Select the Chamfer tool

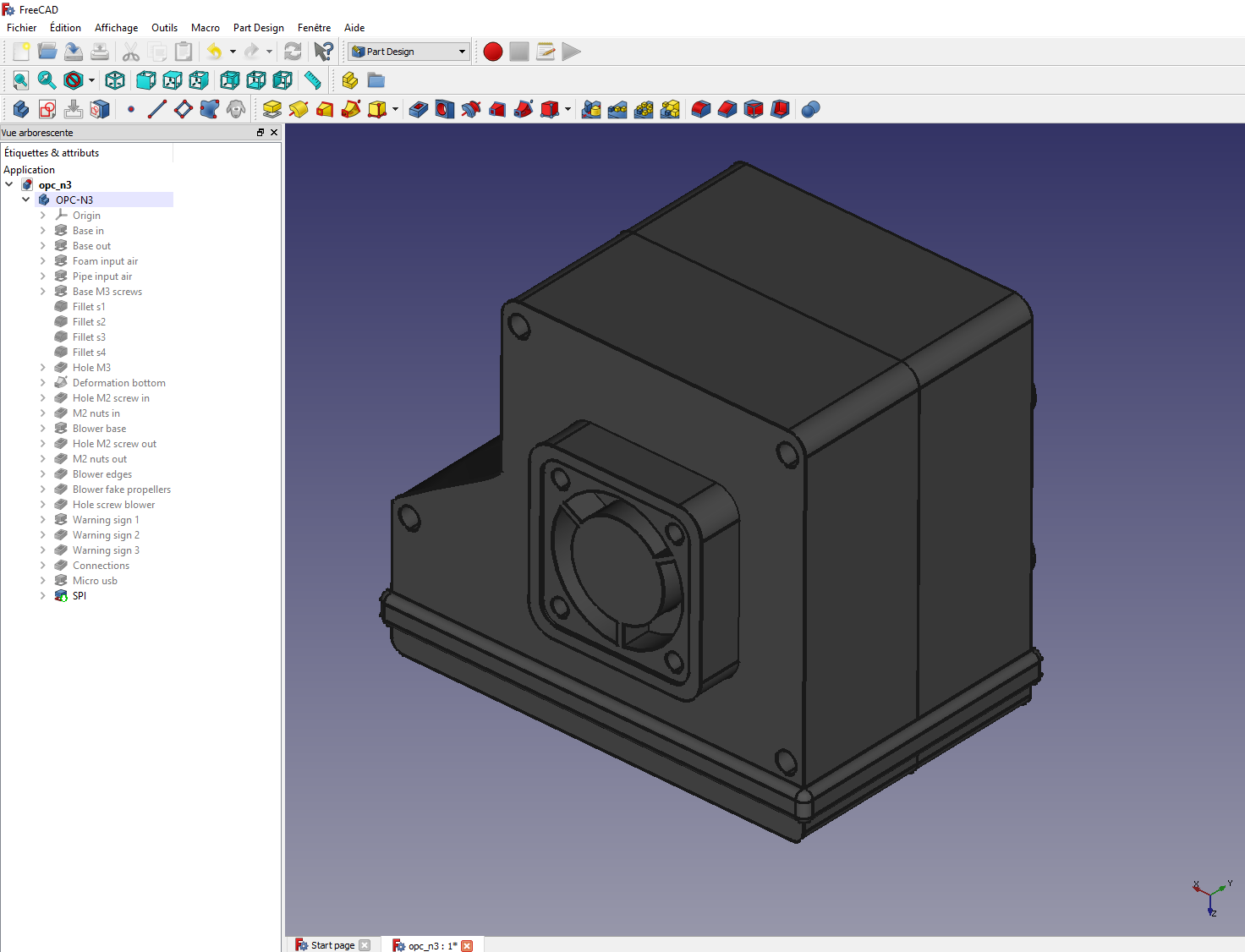727,109
